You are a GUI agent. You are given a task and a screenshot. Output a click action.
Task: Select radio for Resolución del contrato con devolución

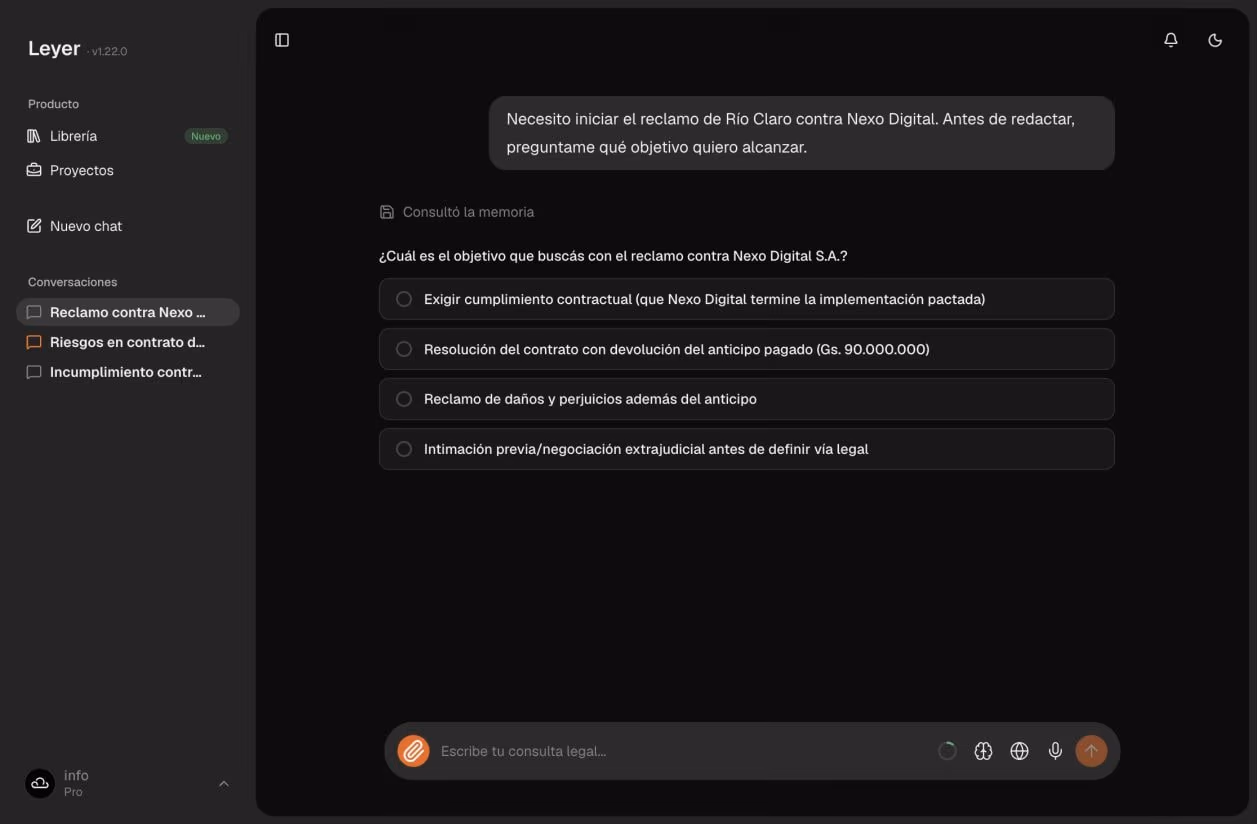[x=404, y=349]
